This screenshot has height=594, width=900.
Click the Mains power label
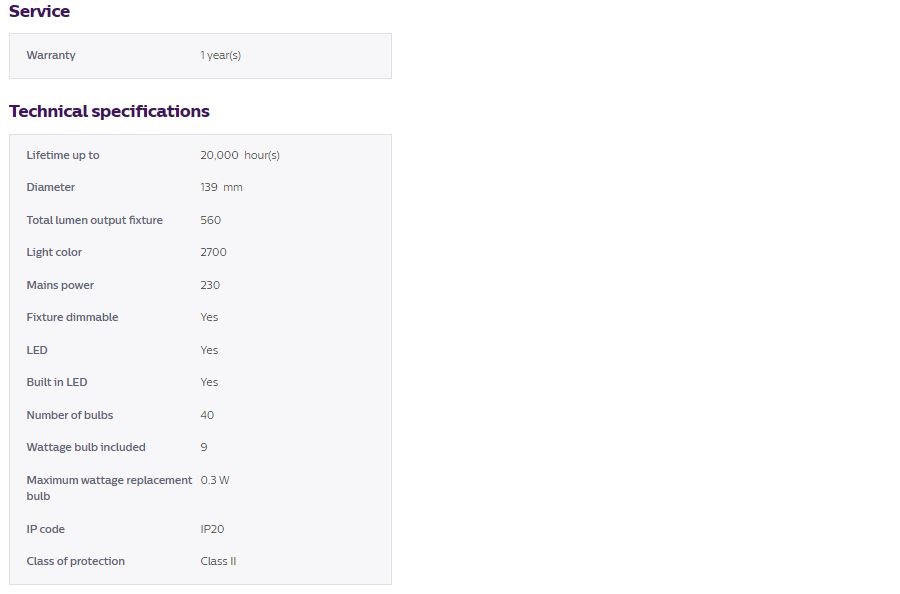pos(60,285)
